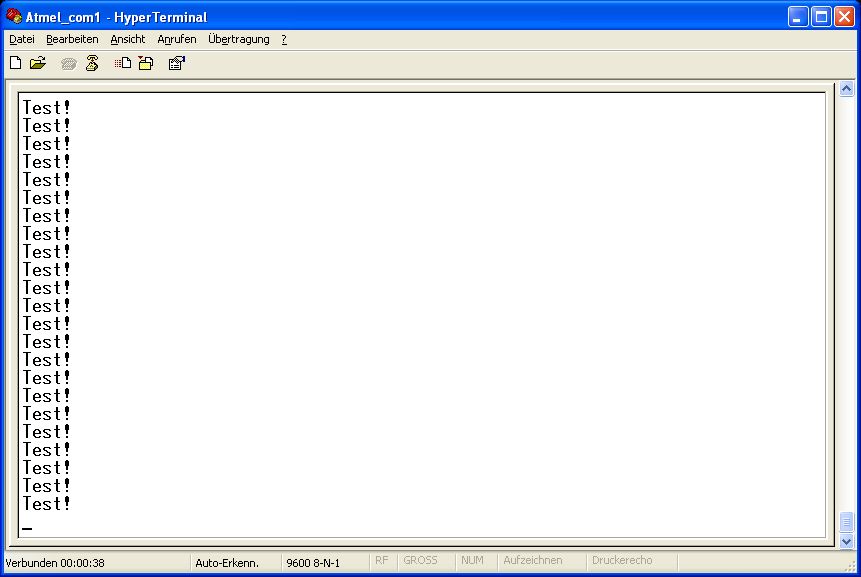Click the window resize grip corner
Screen dimensions: 861x577
pyautogui.click(x=852, y=565)
